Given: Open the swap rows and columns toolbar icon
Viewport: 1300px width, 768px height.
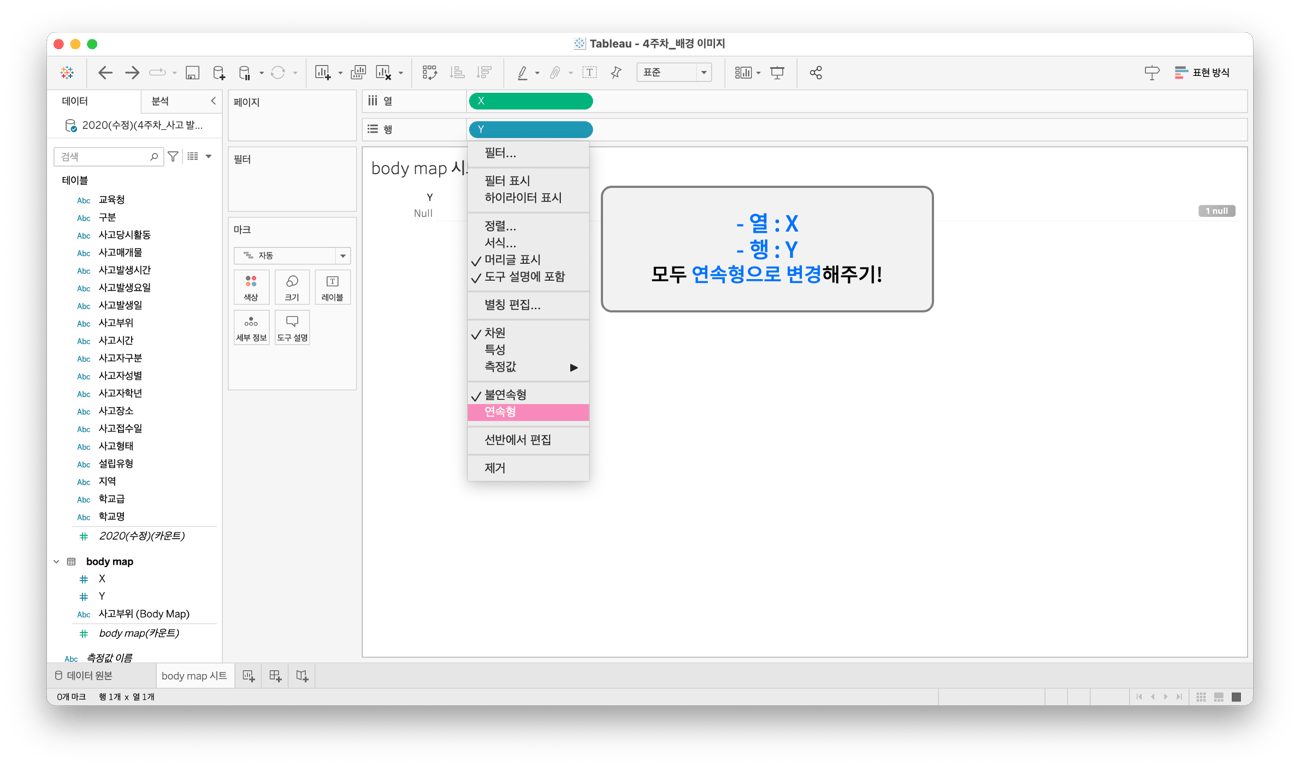Looking at the screenshot, I should click(x=428, y=72).
